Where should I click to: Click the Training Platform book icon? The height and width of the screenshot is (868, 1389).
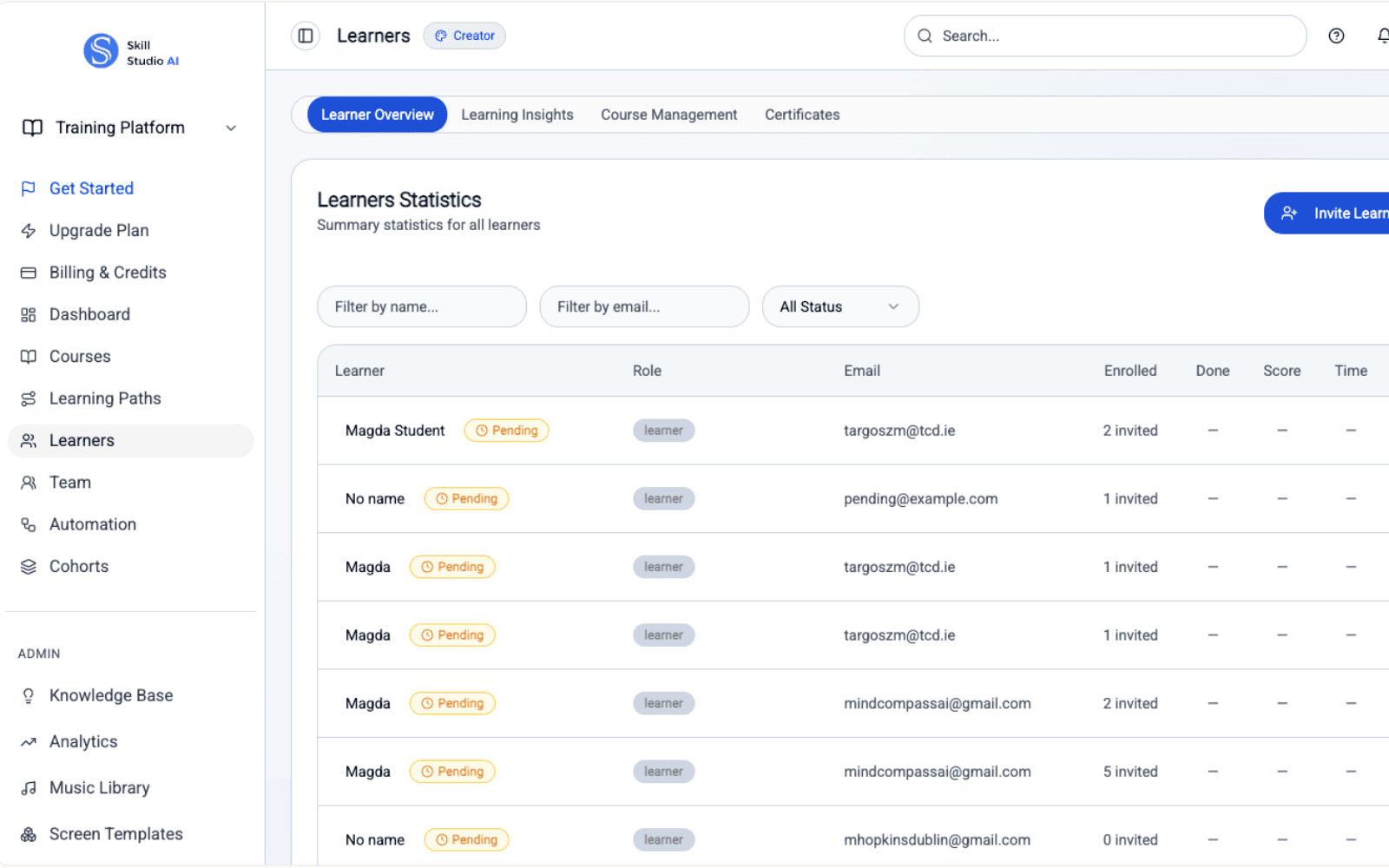coord(32,128)
